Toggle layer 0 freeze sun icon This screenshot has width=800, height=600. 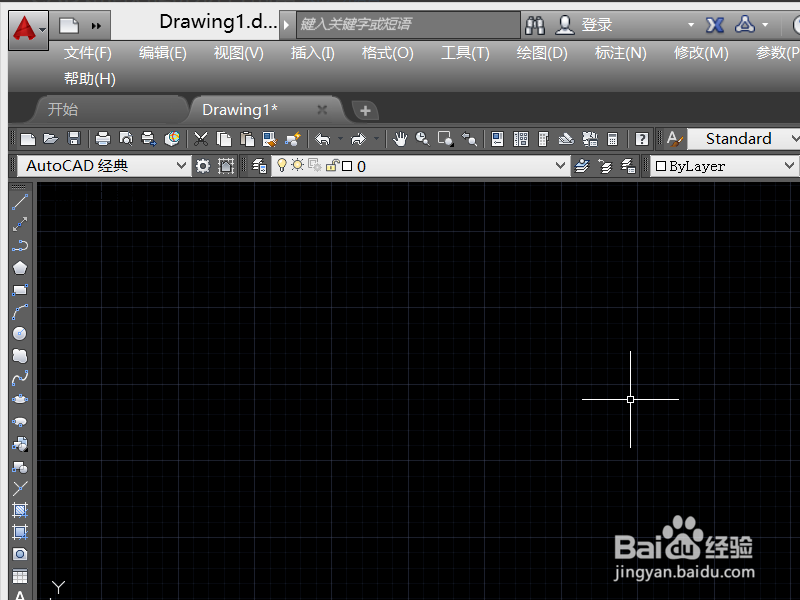pos(297,165)
